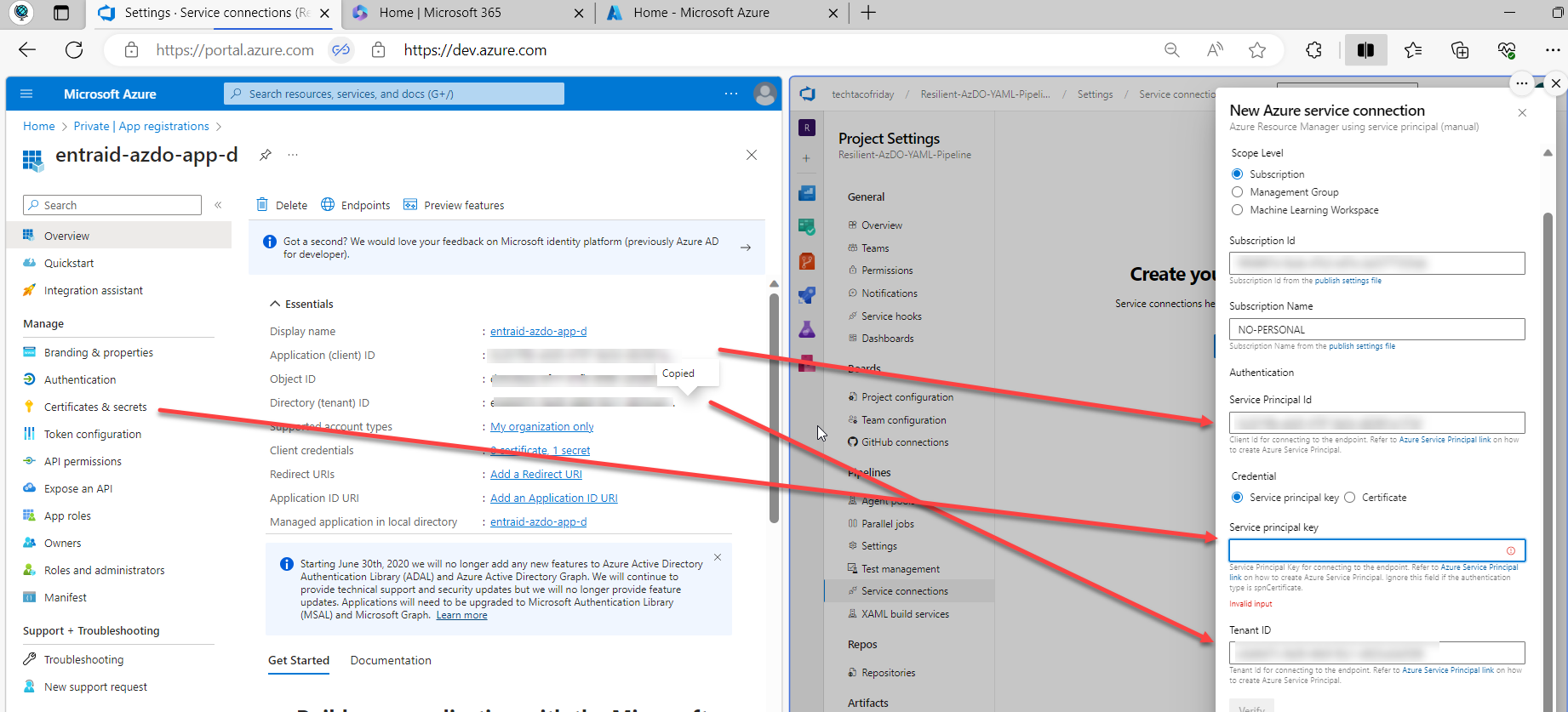1568x712 pixels.
Task: Click Home in the Azure breadcrumb
Action: tap(39, 126)
